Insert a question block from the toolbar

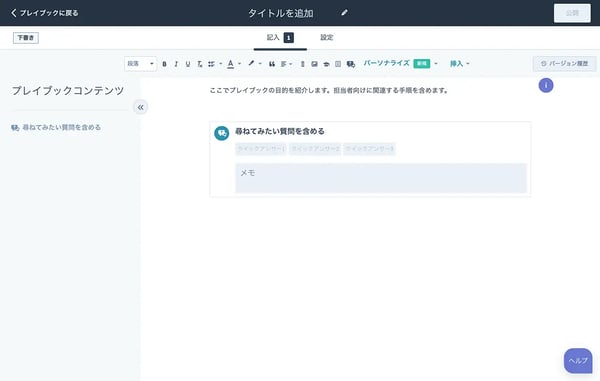351,64
